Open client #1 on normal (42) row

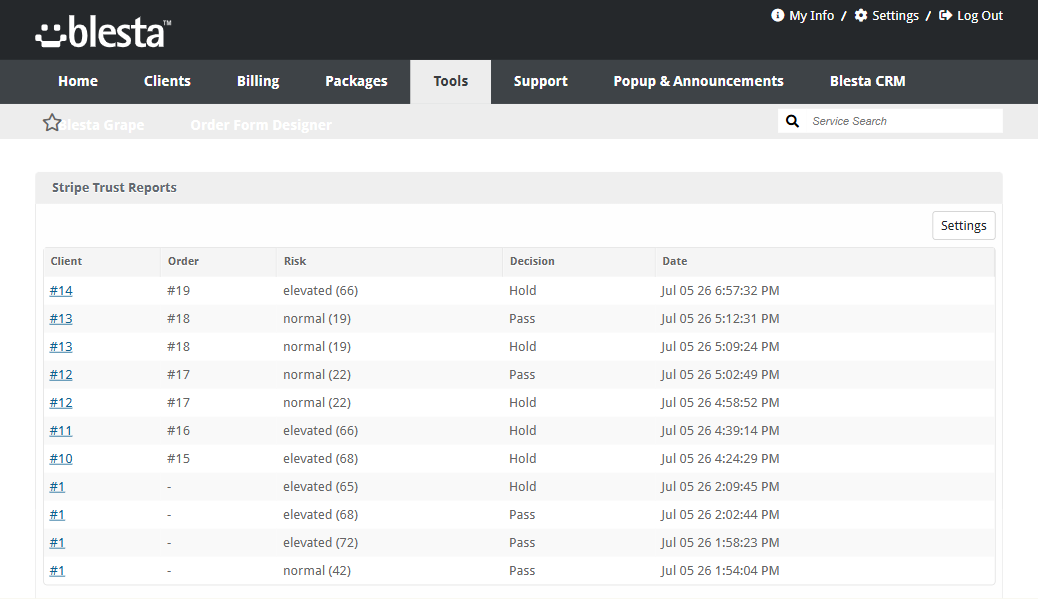tap(57, 571)
